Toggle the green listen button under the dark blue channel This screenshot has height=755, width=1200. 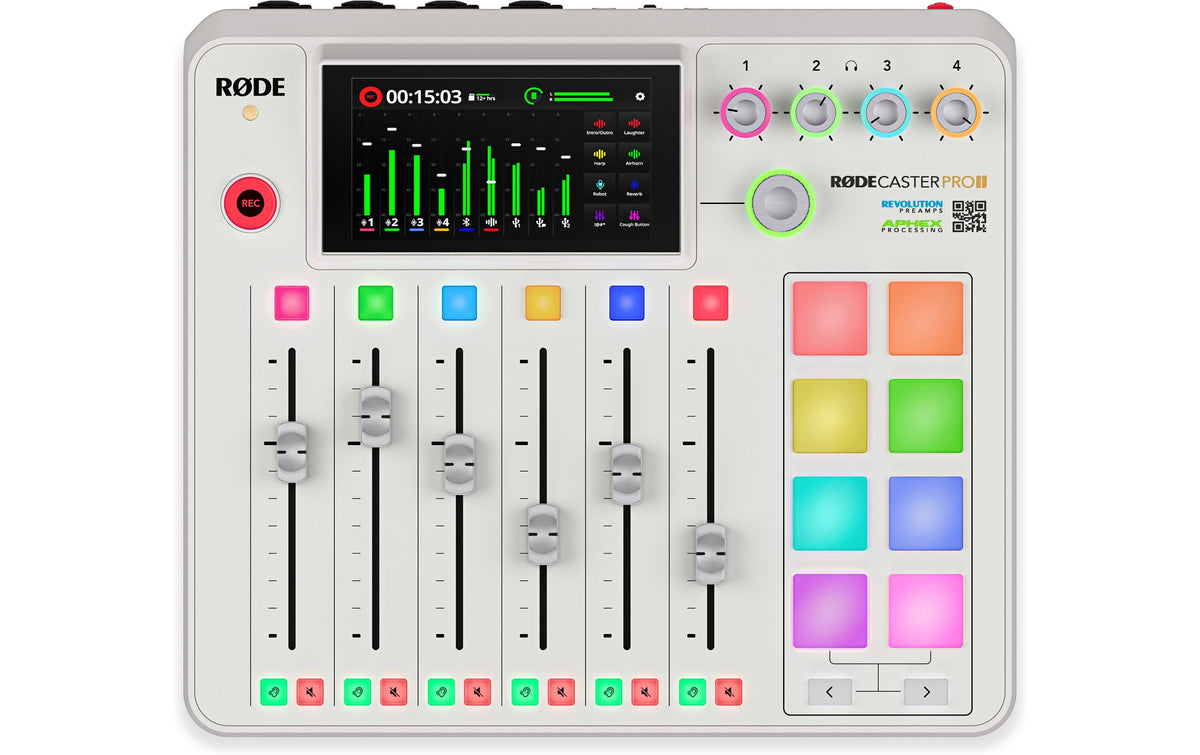click(608, 691)
